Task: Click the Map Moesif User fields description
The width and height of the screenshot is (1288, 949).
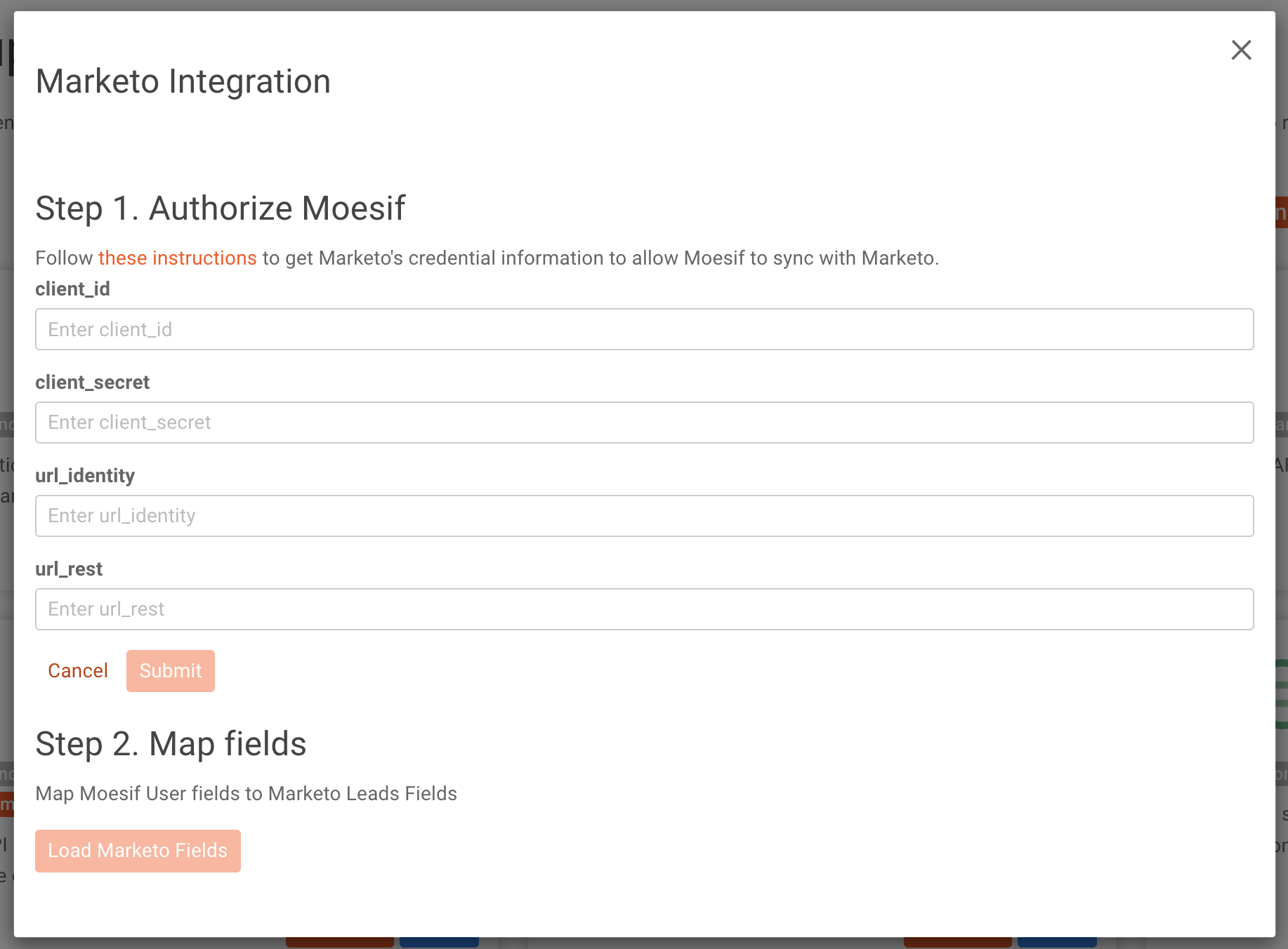Action: [246, 794]
